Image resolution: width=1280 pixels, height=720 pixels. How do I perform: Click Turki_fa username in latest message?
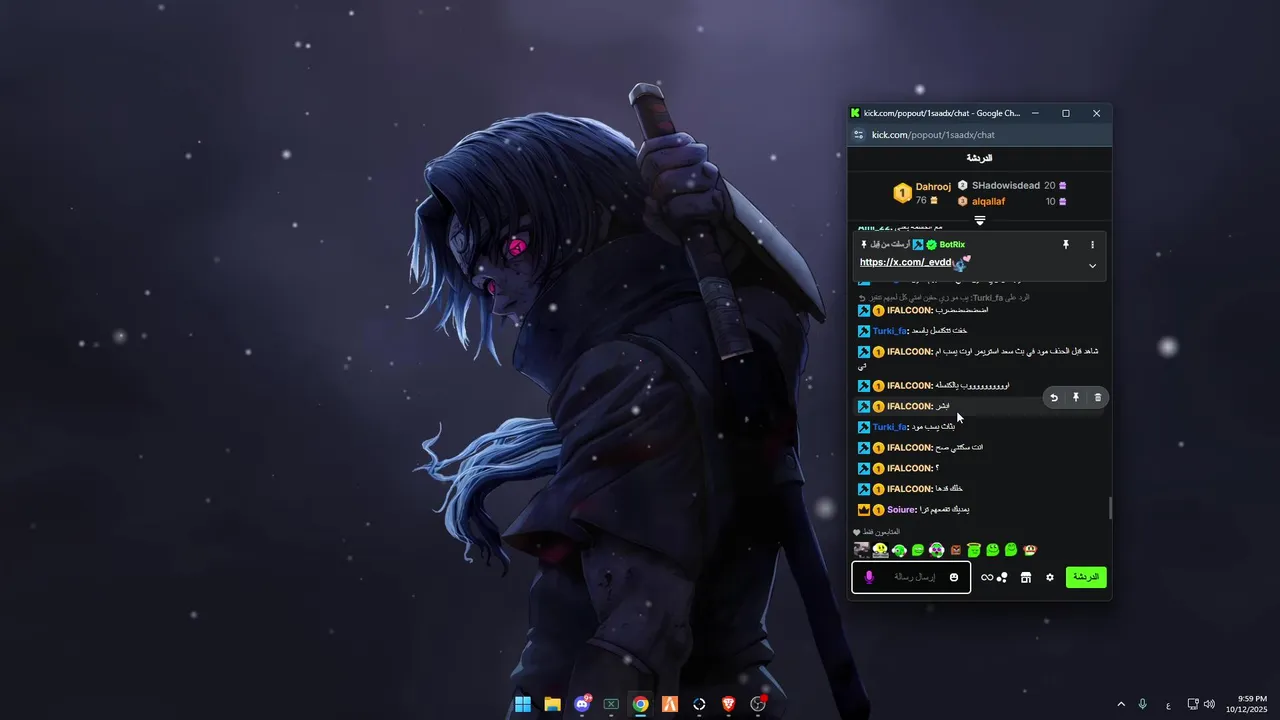(889, 427)
